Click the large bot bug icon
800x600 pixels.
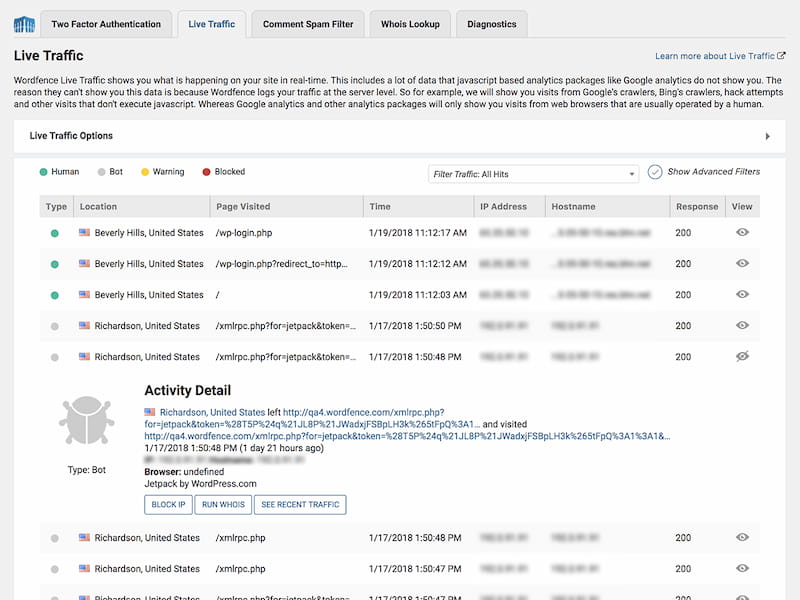(x=86, y=420)
